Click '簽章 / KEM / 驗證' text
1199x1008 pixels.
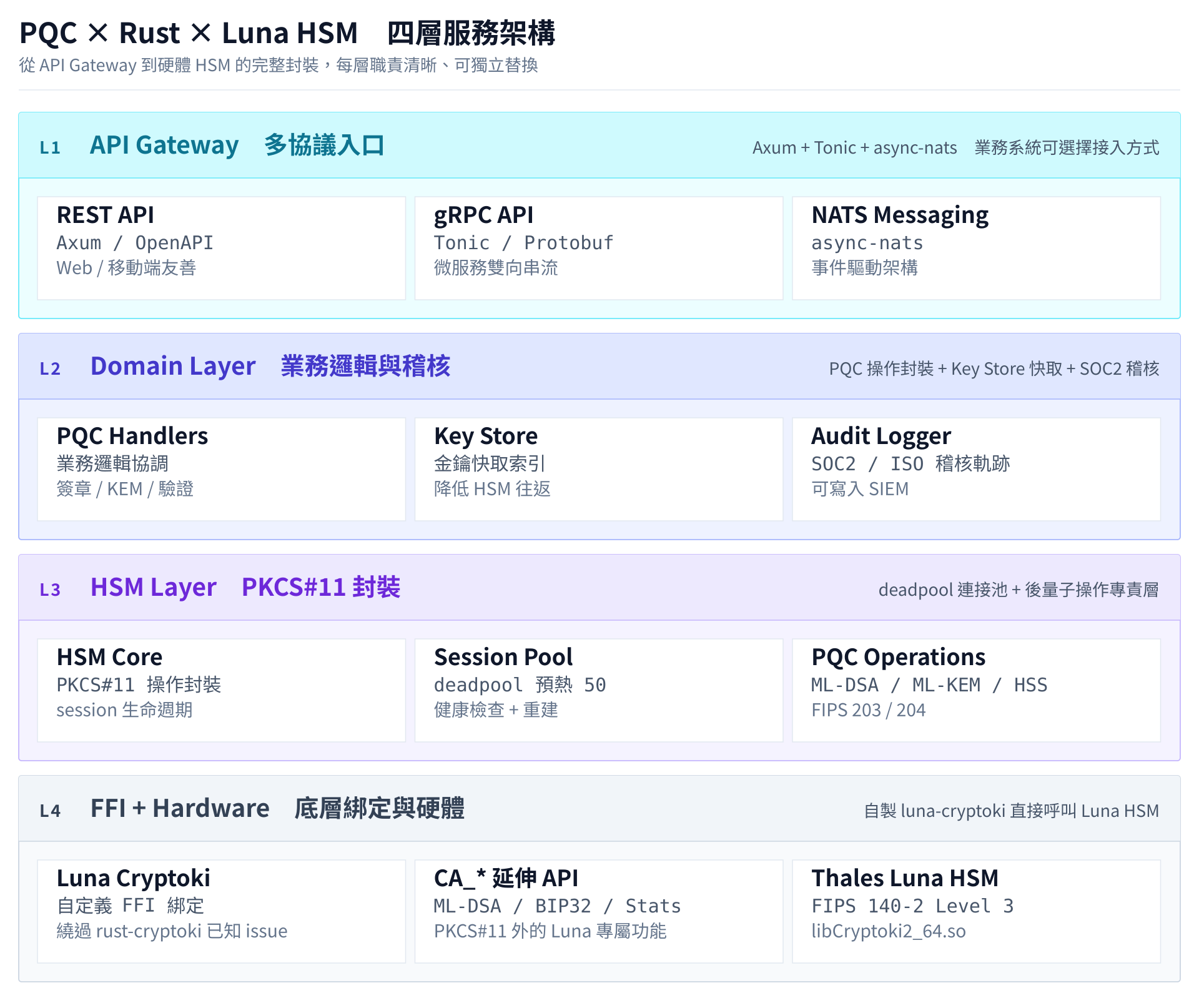click(x=125, y=489)
